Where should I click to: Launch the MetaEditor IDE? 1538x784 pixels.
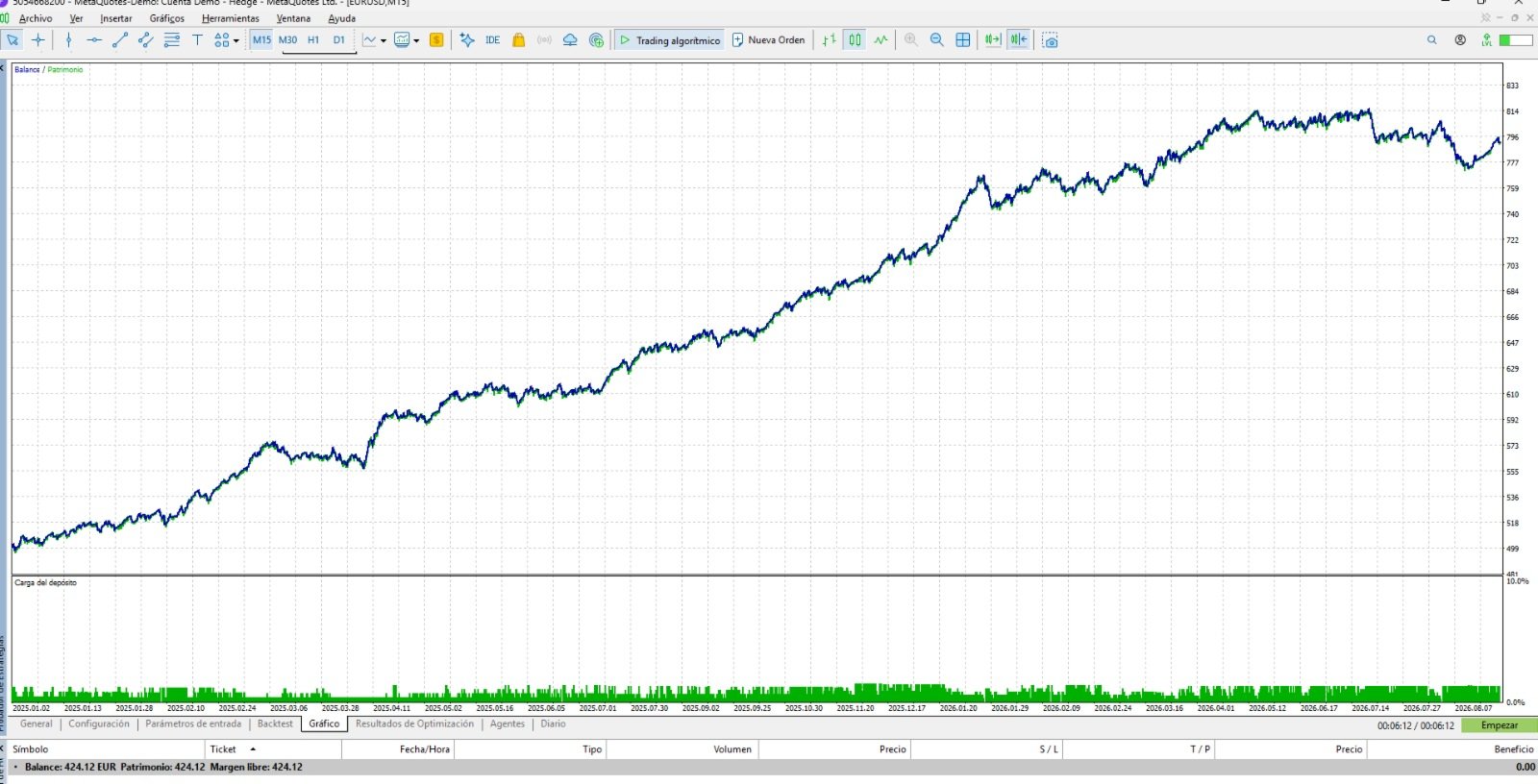click(x=493, y=40)
